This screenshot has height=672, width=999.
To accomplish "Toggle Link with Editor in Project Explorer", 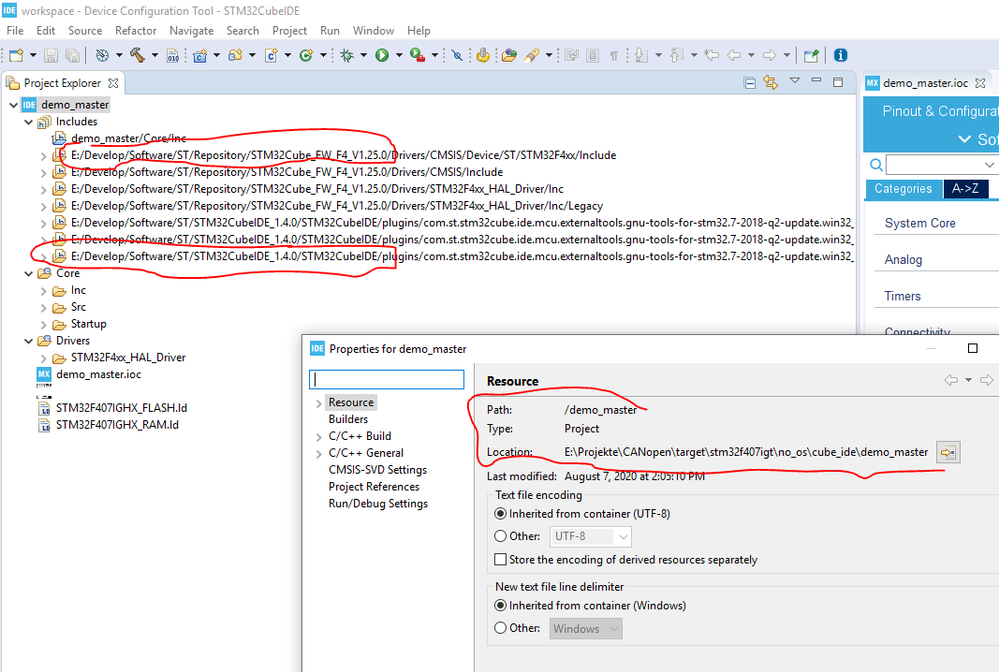I will [771, 83].
